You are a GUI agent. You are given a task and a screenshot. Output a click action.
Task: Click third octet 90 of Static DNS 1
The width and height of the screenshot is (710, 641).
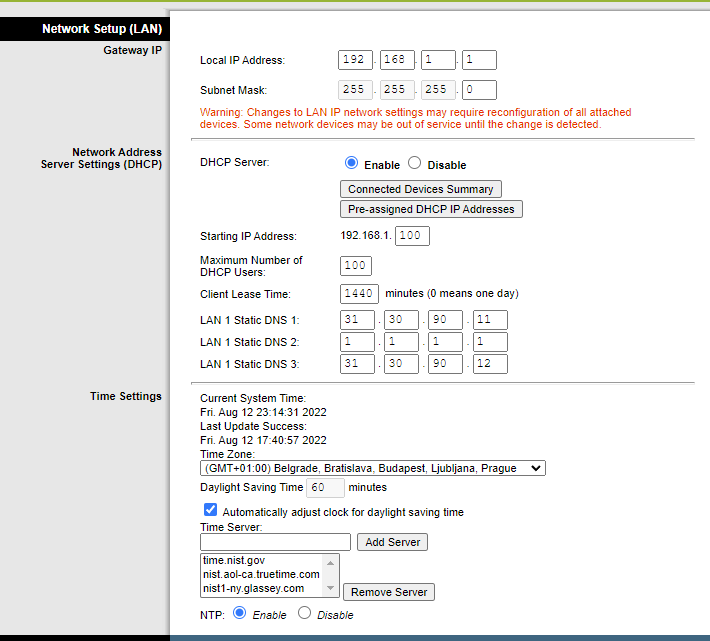[x=446, y=320]
